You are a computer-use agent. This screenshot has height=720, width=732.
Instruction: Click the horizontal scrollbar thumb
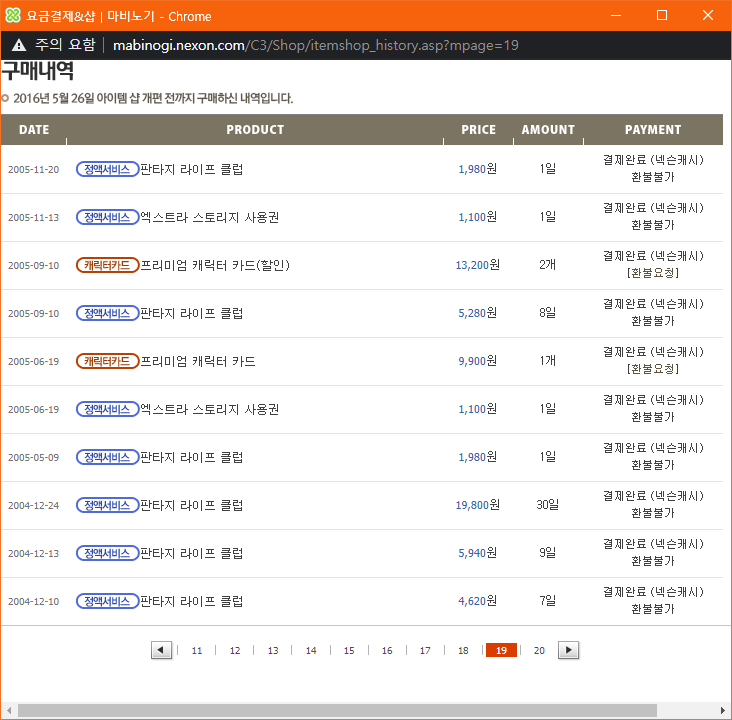click(337, 710)
